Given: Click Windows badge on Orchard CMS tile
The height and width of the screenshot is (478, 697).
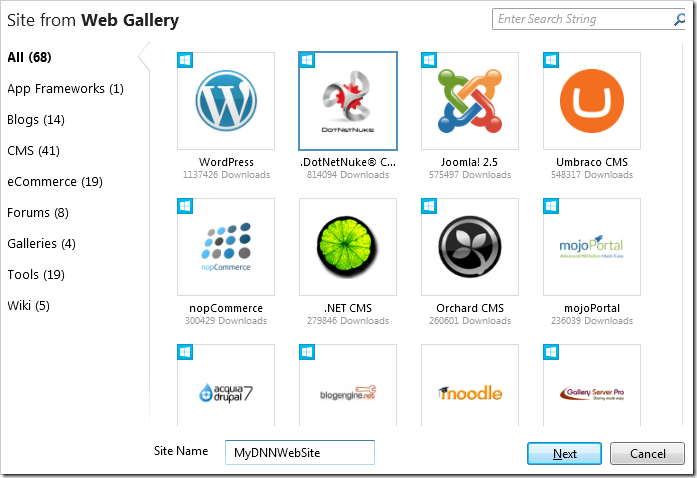Looking at the screenshot, I should tap(429, 206).
